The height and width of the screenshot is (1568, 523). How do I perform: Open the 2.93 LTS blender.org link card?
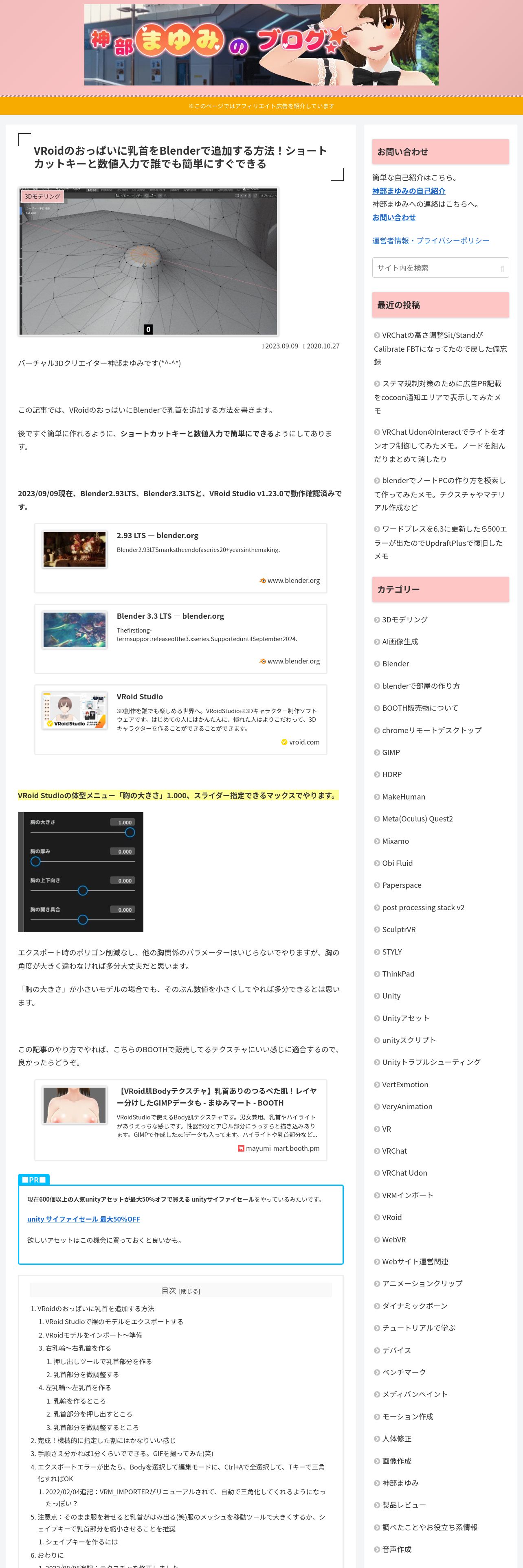181,558
